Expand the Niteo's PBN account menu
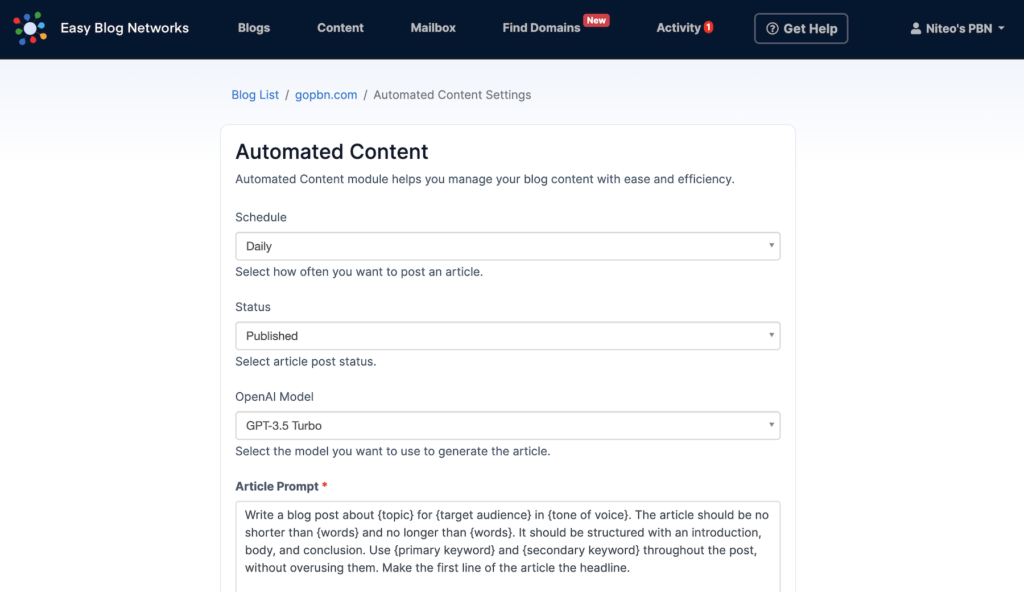1024x592 pixels. pyautogui.click(x=955, y=28)
